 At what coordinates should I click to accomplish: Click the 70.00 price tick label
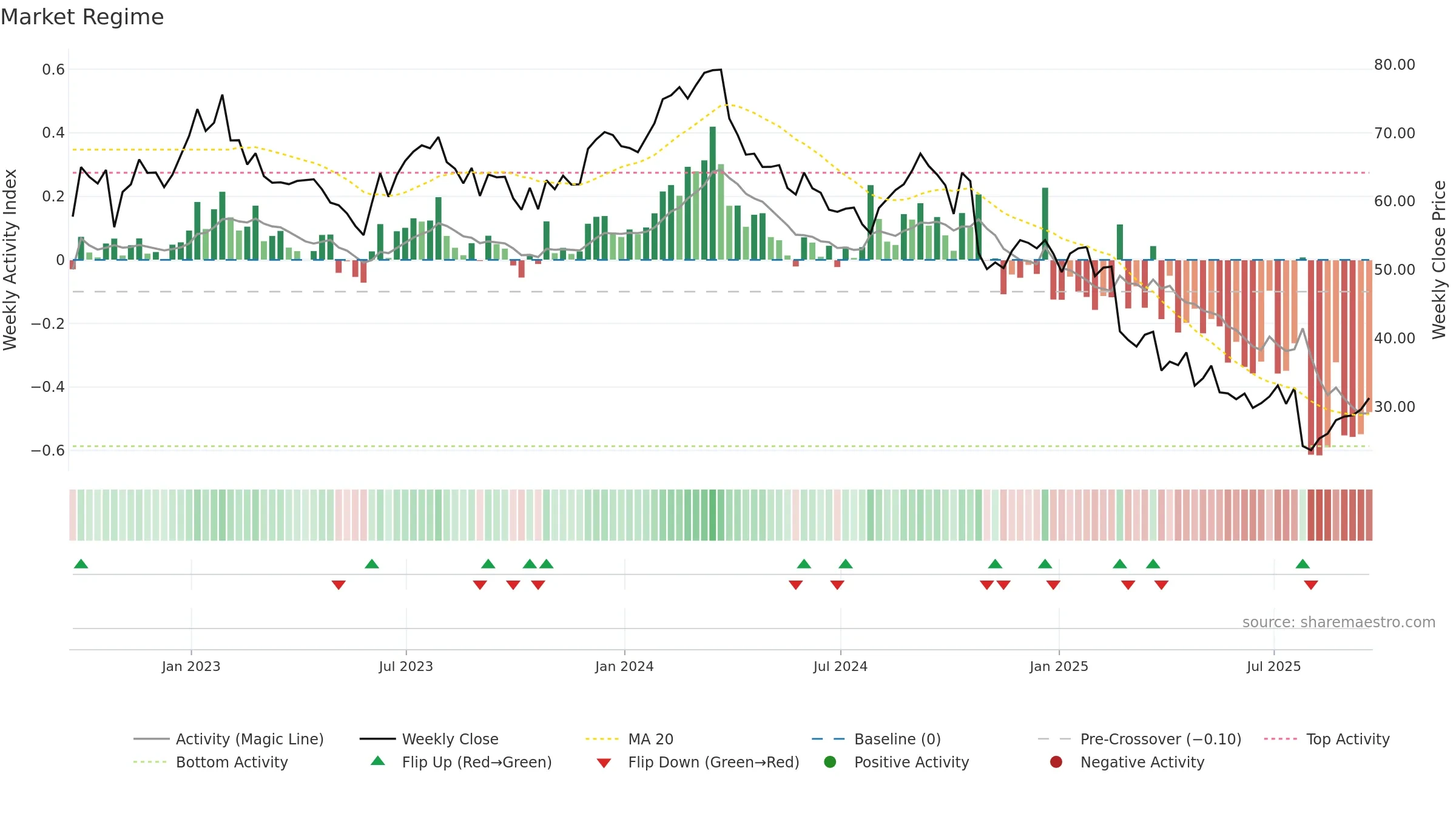tap(1394, 133)
